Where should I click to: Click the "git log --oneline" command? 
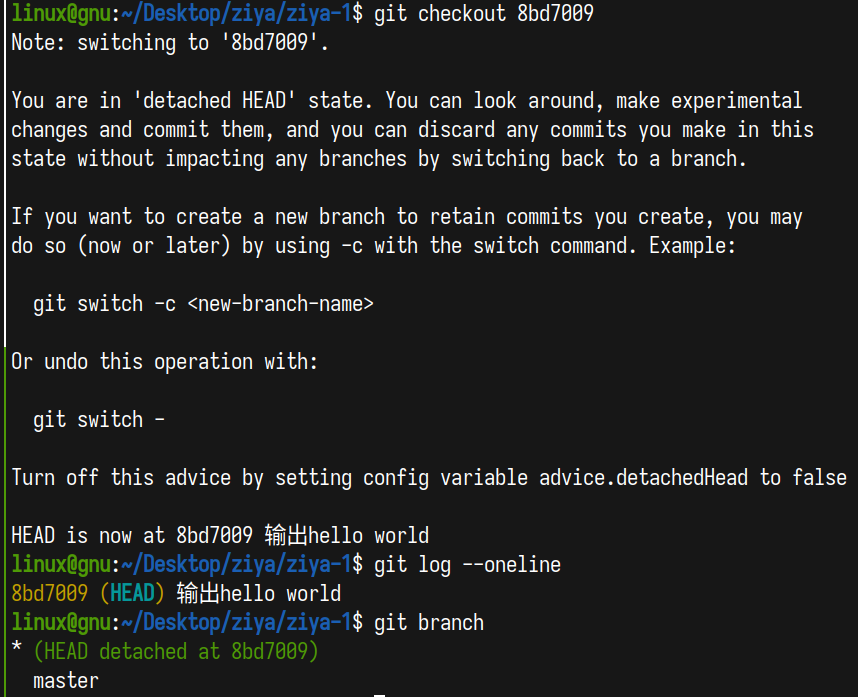(x=467, y=565)
